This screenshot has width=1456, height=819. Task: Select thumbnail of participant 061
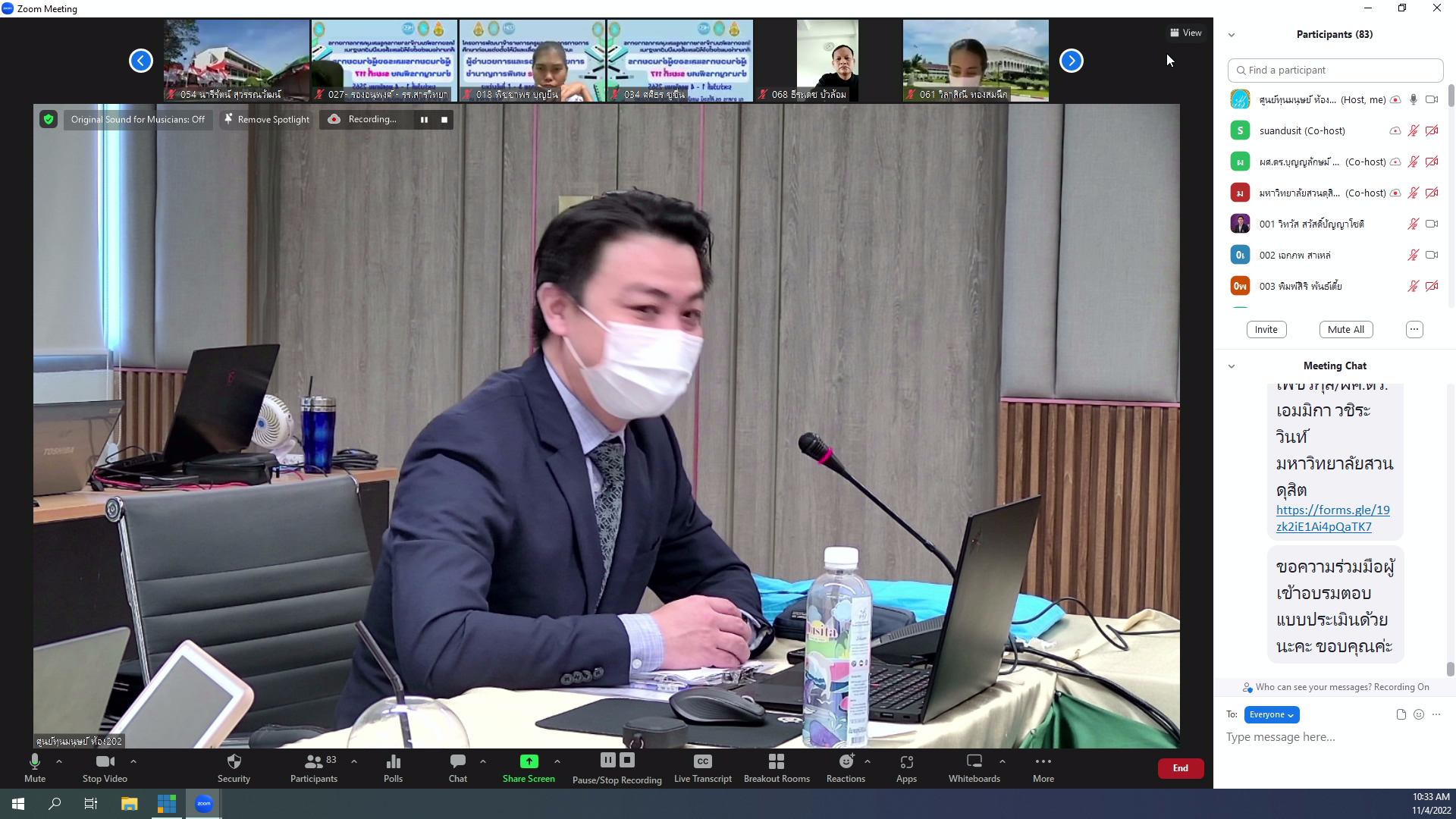976,61
